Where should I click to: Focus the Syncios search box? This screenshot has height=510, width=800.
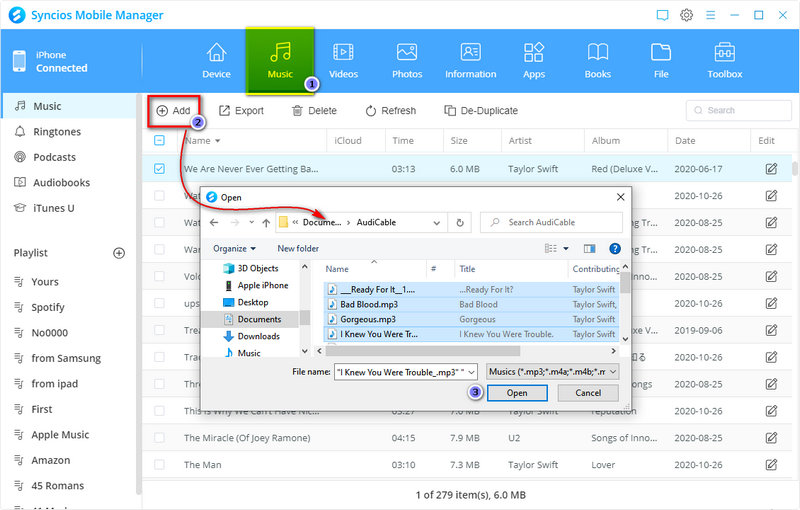pos(739,110)
